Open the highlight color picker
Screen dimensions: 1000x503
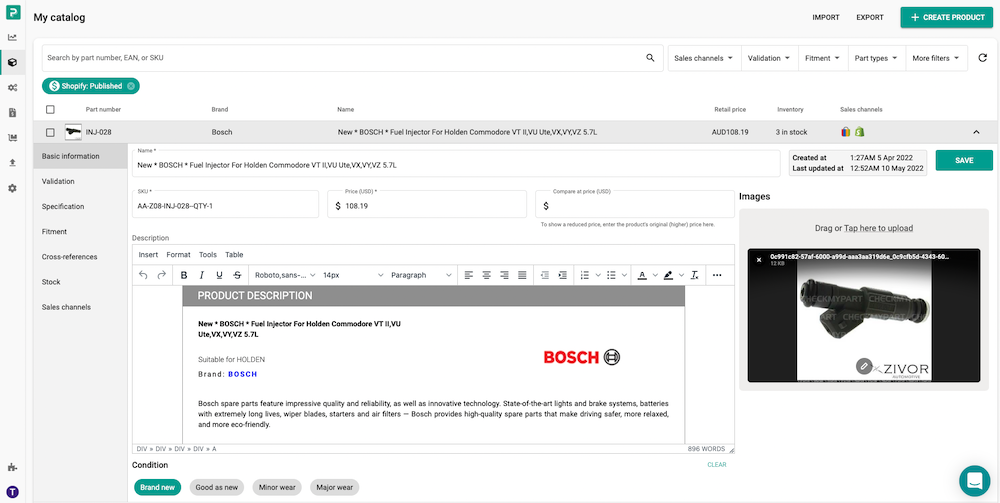[668, 275]
